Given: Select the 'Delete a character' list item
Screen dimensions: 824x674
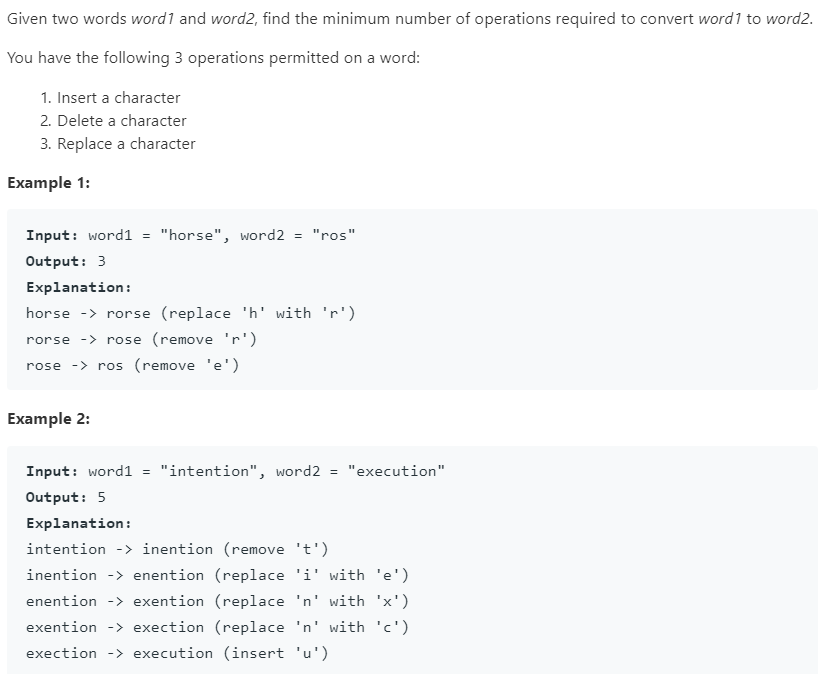Looking at the screenshot, I should tap(121, 121).
